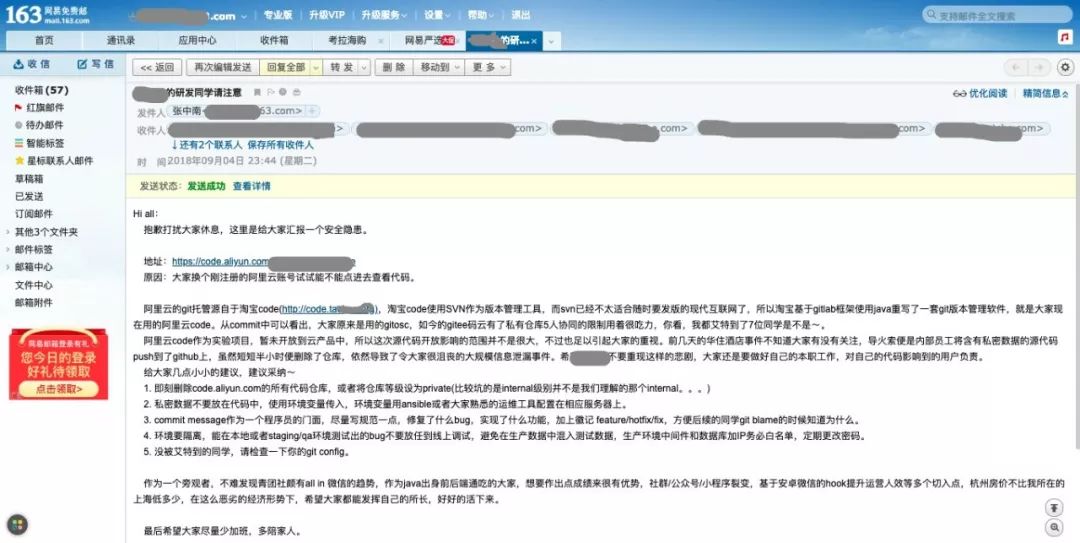Image resolution: width=1080 pixels, height=543 pixels.
Task: Open the colorful apps icon at bottom left
Action: click(x=17, y=524)
